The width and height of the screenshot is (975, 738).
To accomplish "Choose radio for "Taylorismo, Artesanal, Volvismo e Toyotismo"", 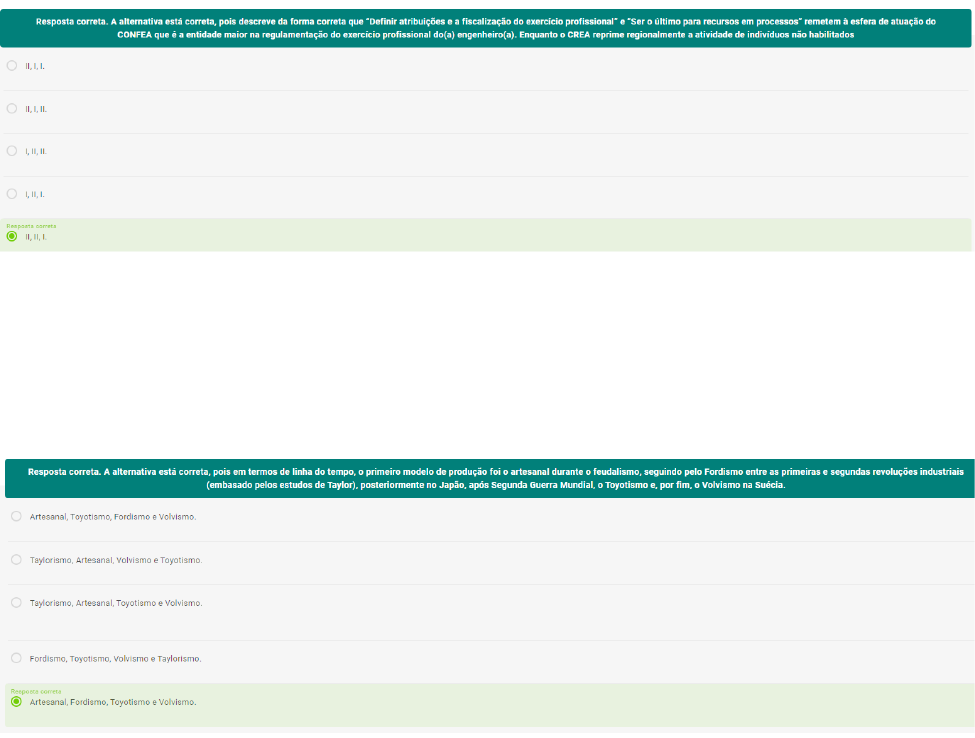I will pos(16,559).
